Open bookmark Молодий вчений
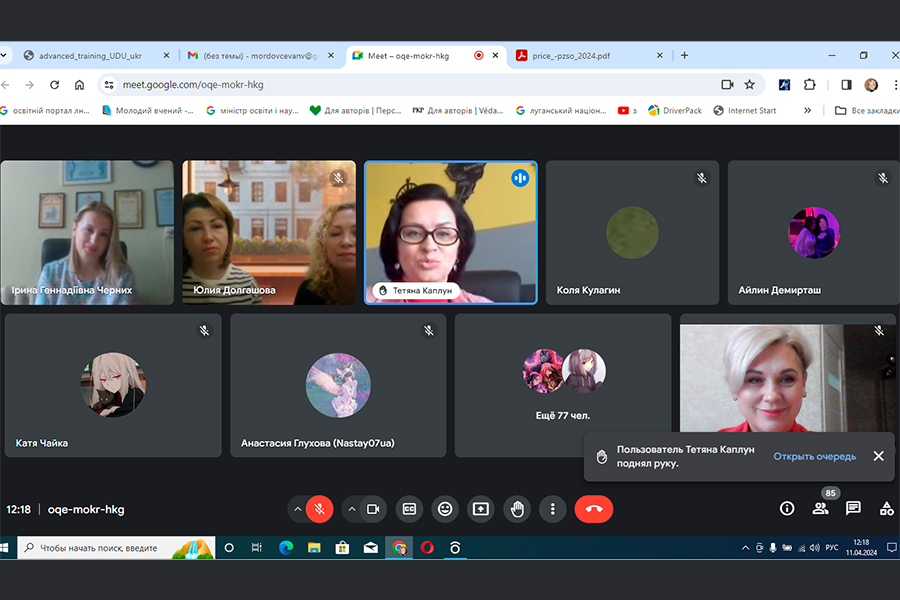The image size is (900, 600). coord(148,110)
